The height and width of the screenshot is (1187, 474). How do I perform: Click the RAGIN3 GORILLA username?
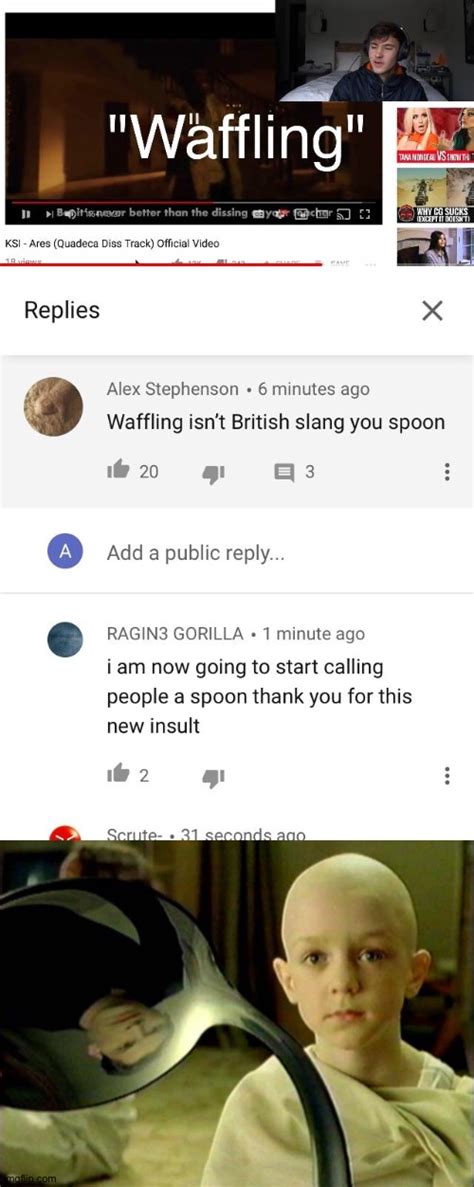pos(175,634)
